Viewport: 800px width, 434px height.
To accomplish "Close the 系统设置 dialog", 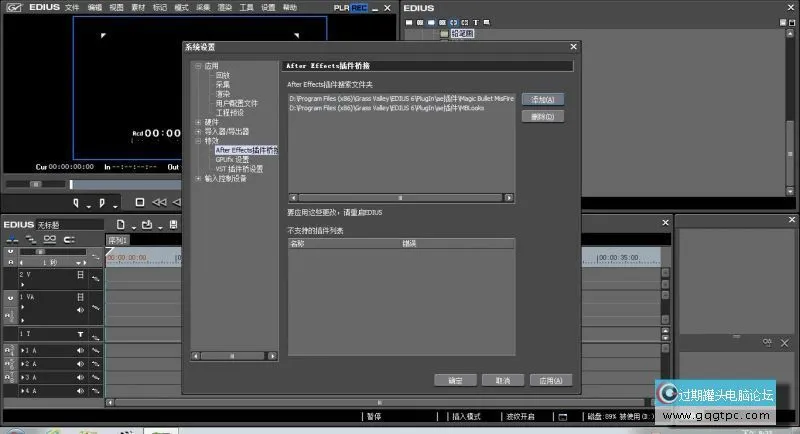I will pos(573,46).
